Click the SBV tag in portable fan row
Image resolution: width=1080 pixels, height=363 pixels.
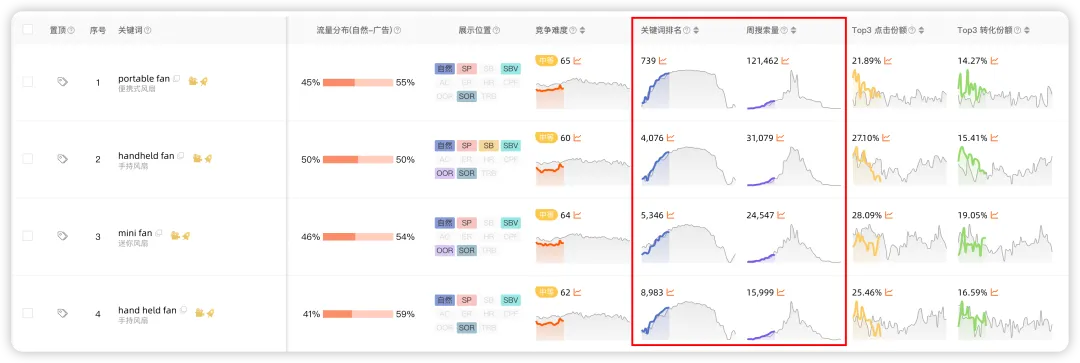pos(510,68)
